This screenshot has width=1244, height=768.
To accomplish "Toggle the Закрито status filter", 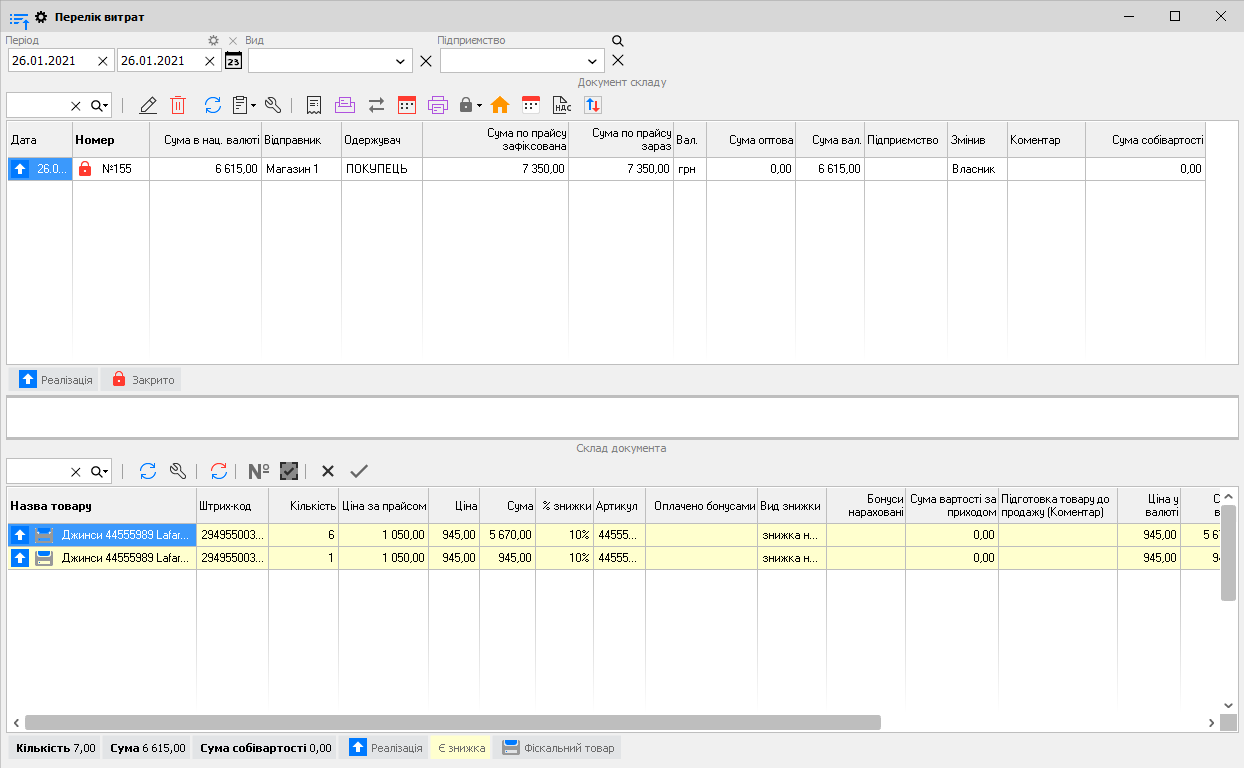I will (142, 380).
